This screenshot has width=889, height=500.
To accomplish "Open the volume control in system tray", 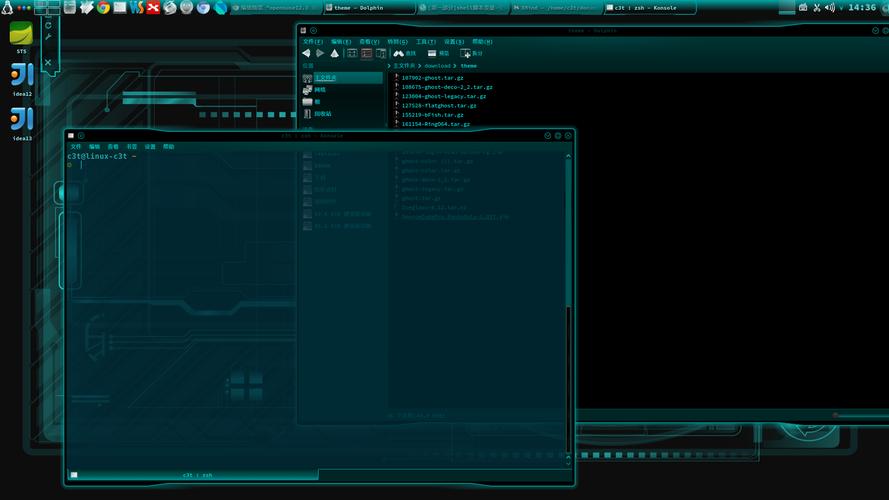I will (830, 7).
